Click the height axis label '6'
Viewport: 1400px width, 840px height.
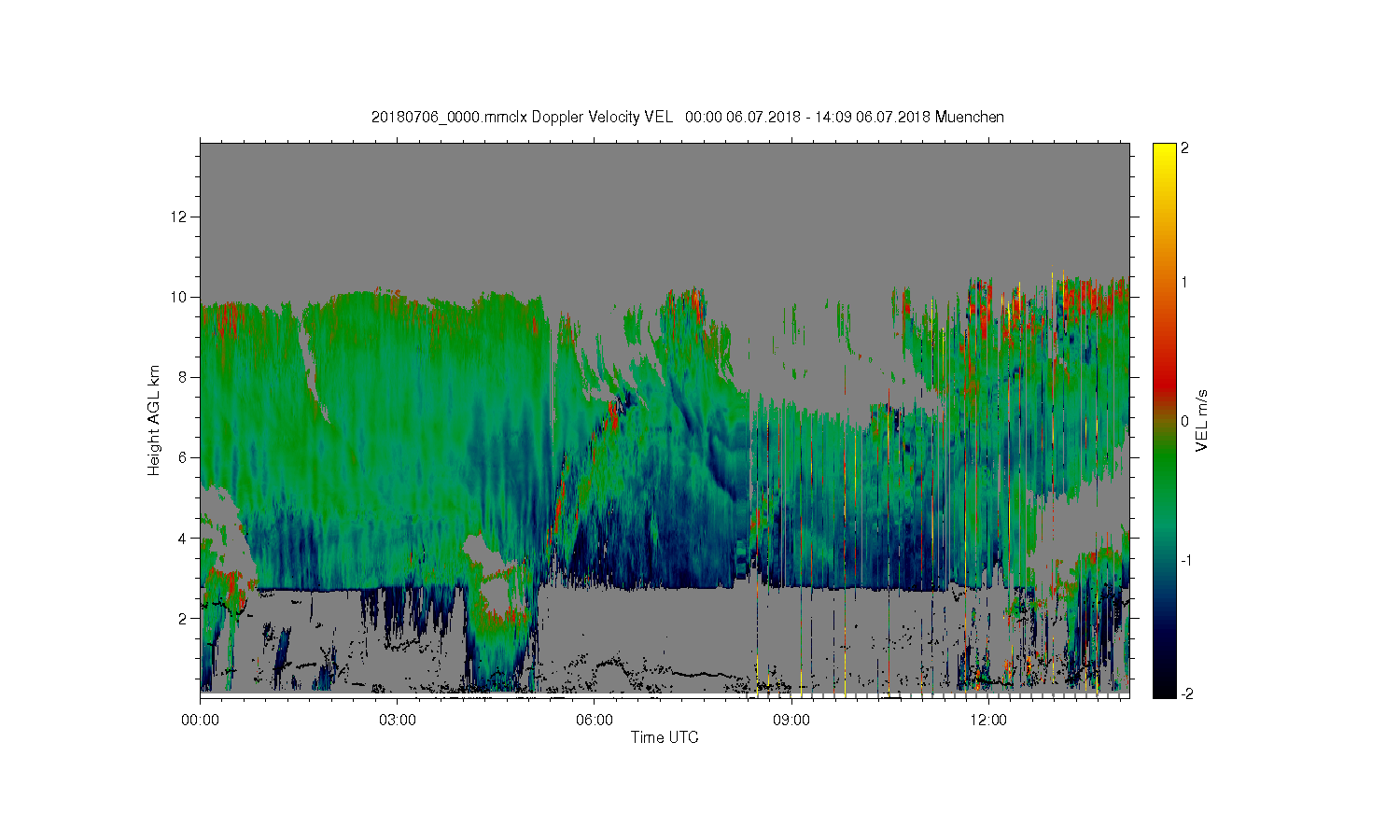point(183,457)
